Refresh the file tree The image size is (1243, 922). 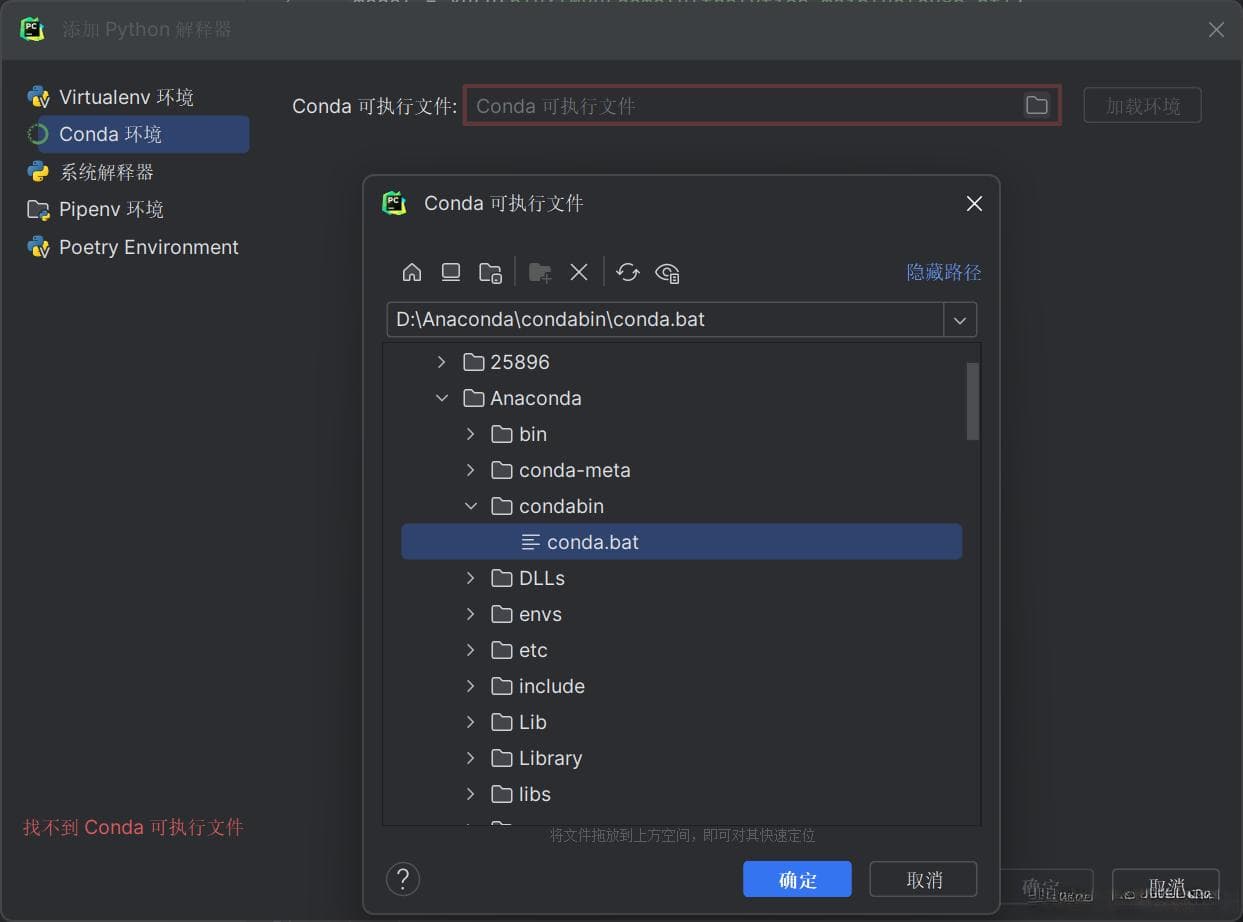(x=628, y=272)
